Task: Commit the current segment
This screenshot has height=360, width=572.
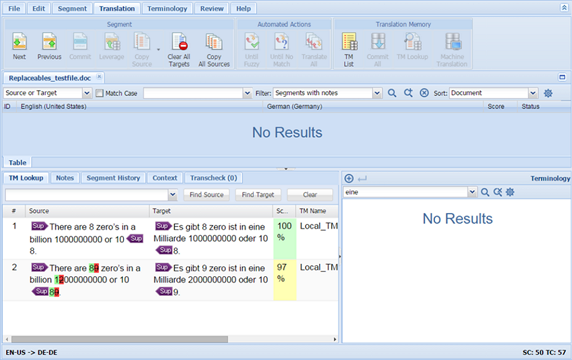Action: click(80, 46)
